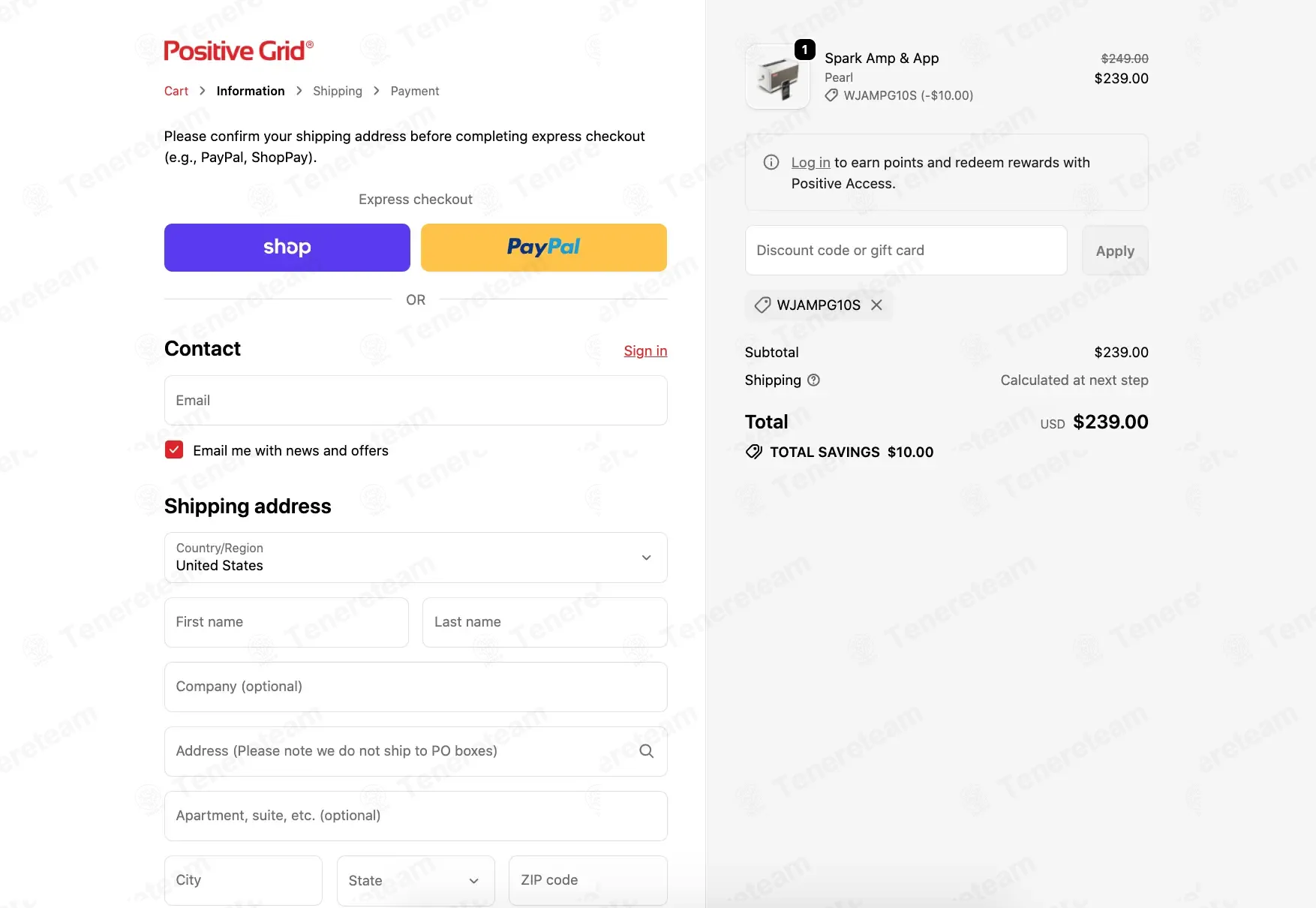Viewport: 1316px width, 908px height.
Task: Click the Sign in link
Action: tap(645, 350)
